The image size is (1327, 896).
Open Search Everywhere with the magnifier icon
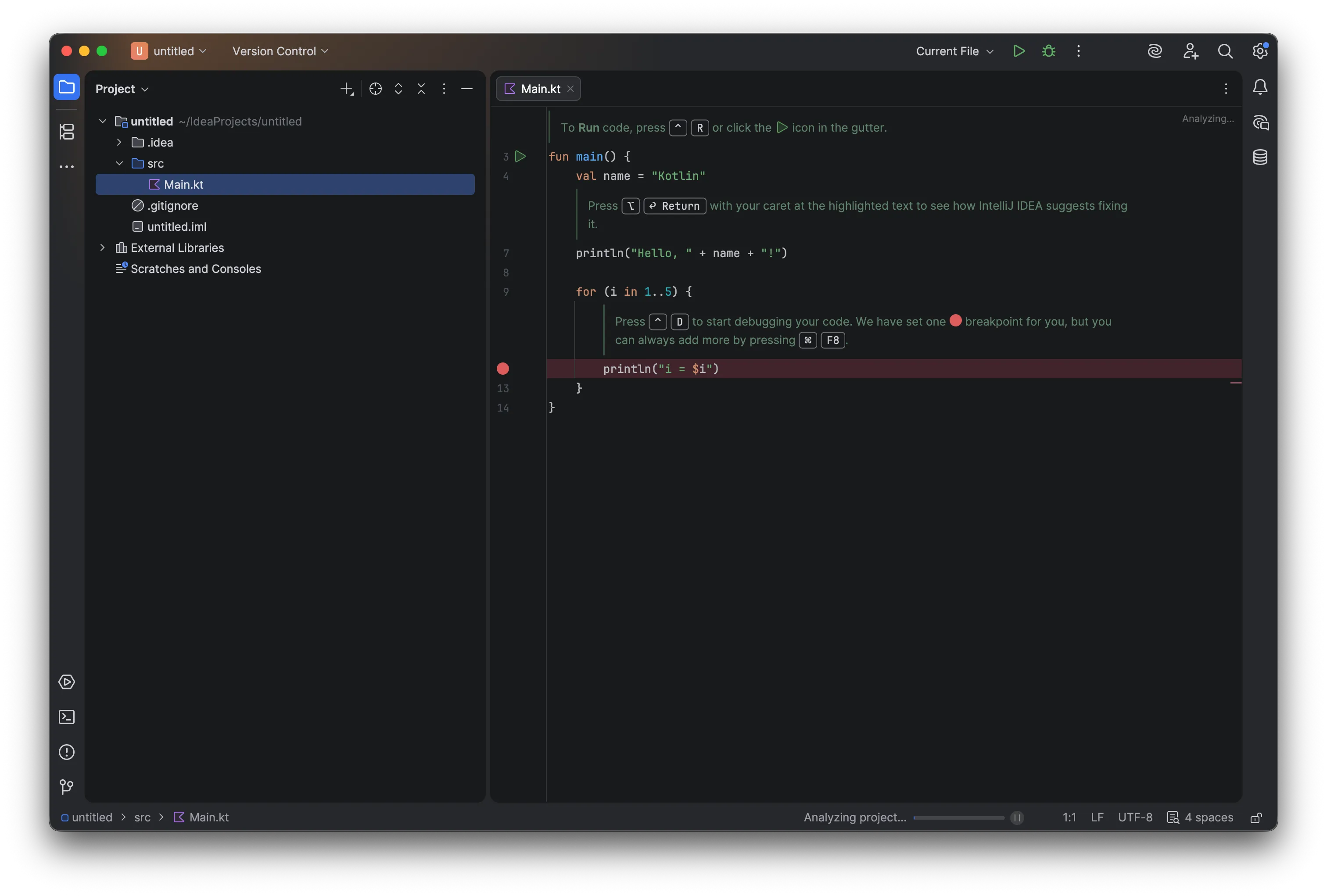[1225, 51]
